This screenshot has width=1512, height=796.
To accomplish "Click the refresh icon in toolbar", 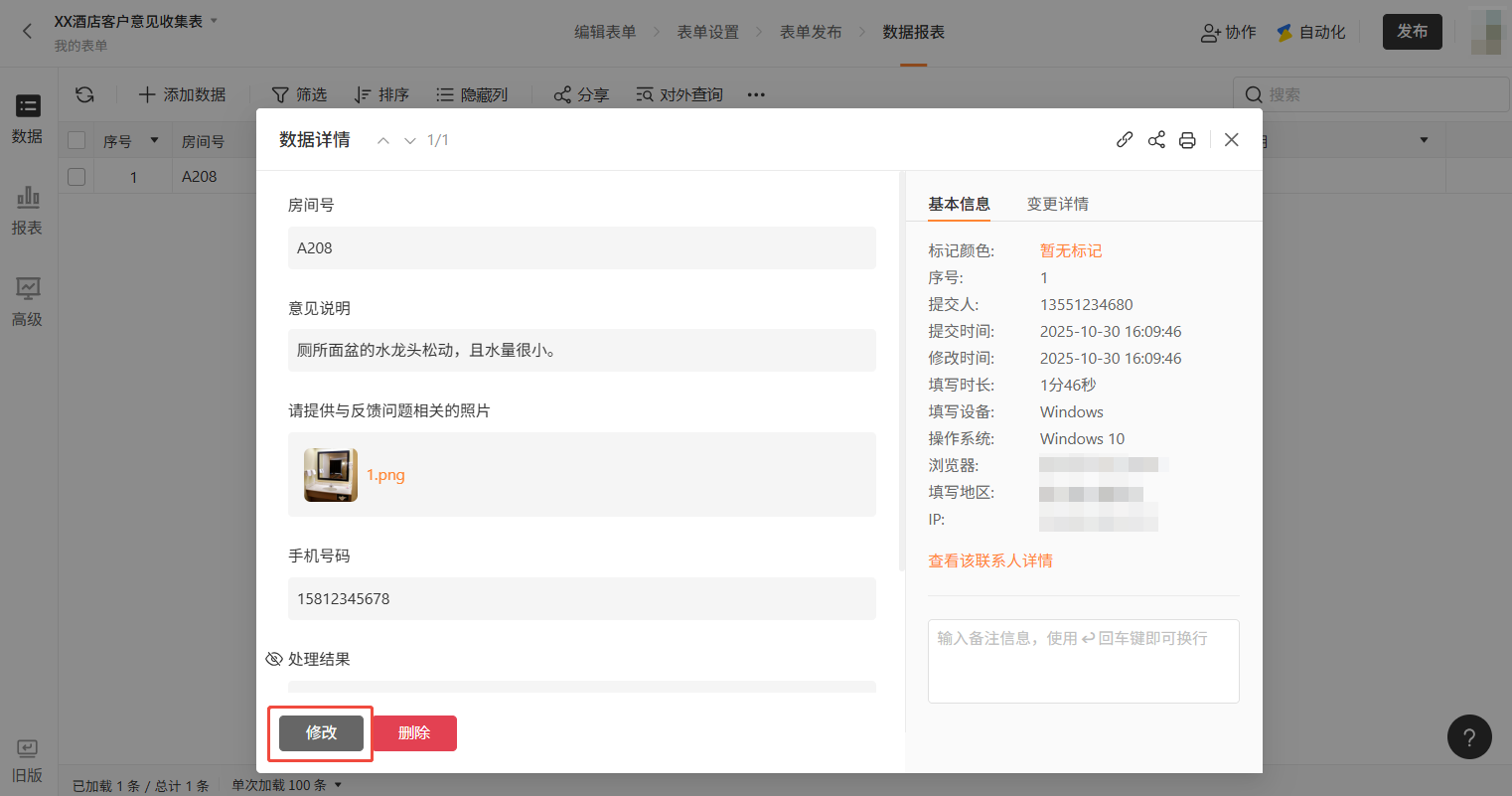I will [x=84, y=94].
